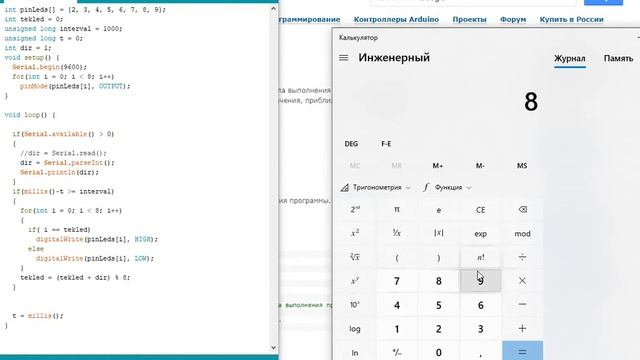The width and height of the screenshot is (640, 360).
Task: Expand the Функция dropdown
Action: [447, 187]
